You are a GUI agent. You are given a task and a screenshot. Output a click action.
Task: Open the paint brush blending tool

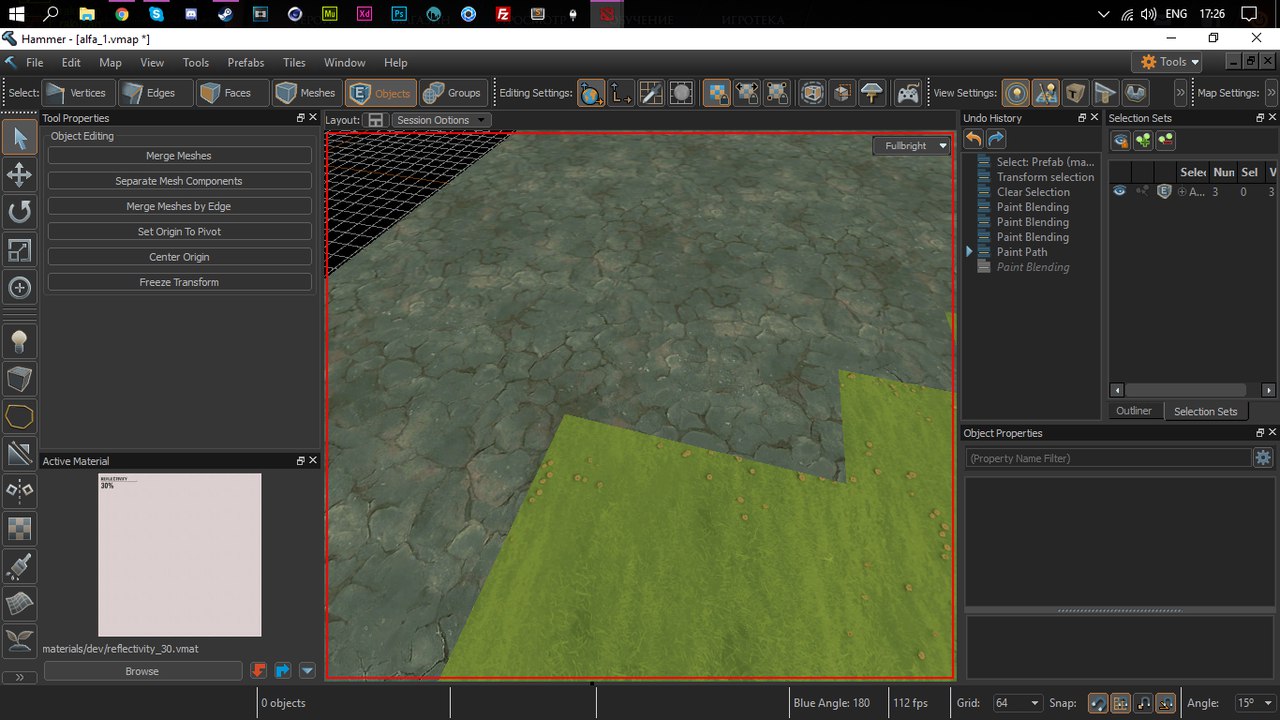click(19, 567)
